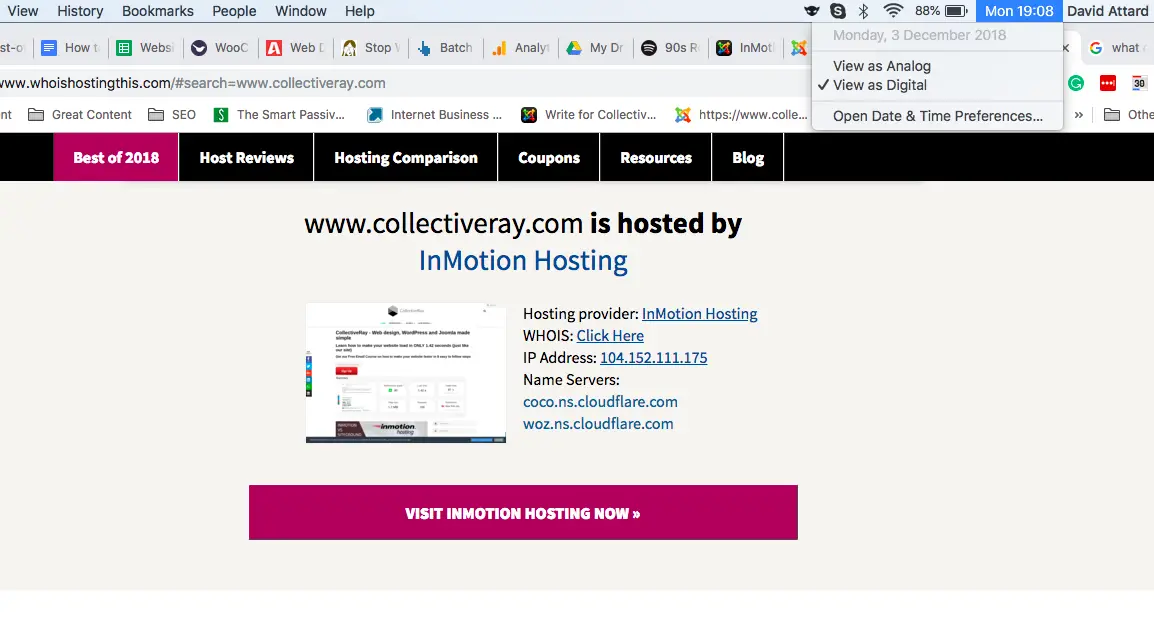Open the Google Drive 'My Dr' tab

point(596,48)
